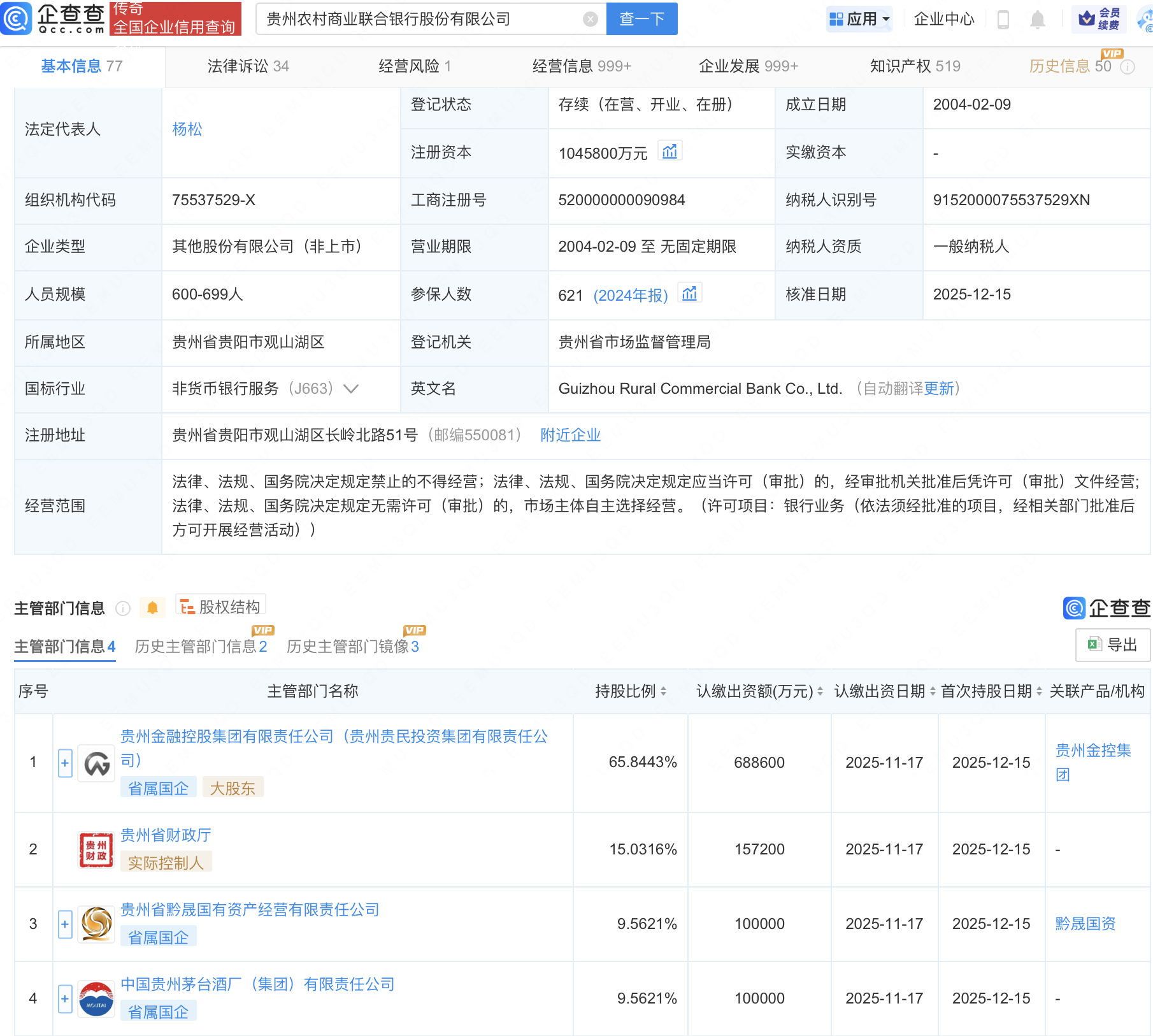Open the insured headcount chart icon
This screenshot has height=1036, width=1153.
point(689,294)
